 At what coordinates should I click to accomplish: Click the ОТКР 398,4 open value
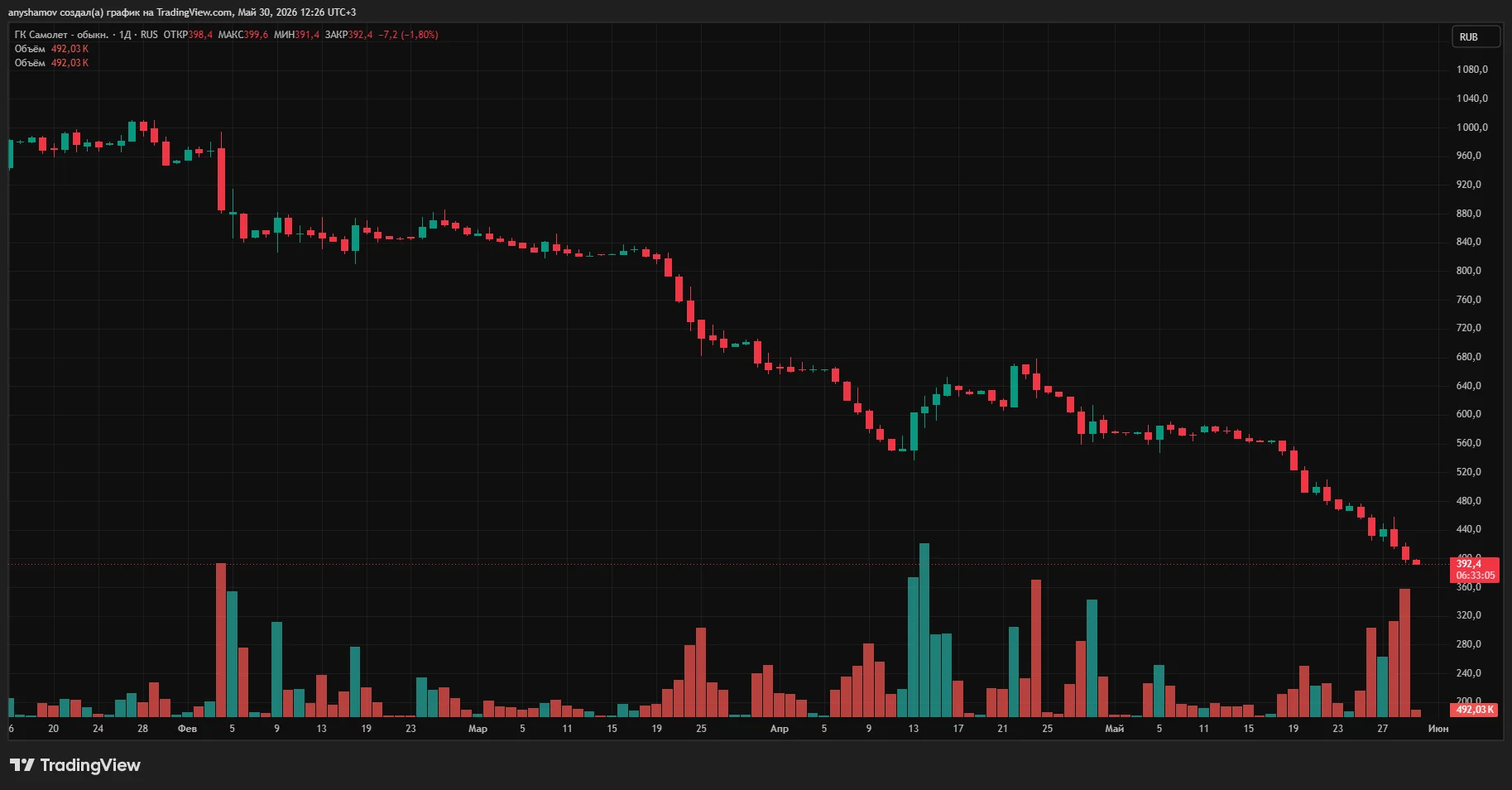pos(188,35)
